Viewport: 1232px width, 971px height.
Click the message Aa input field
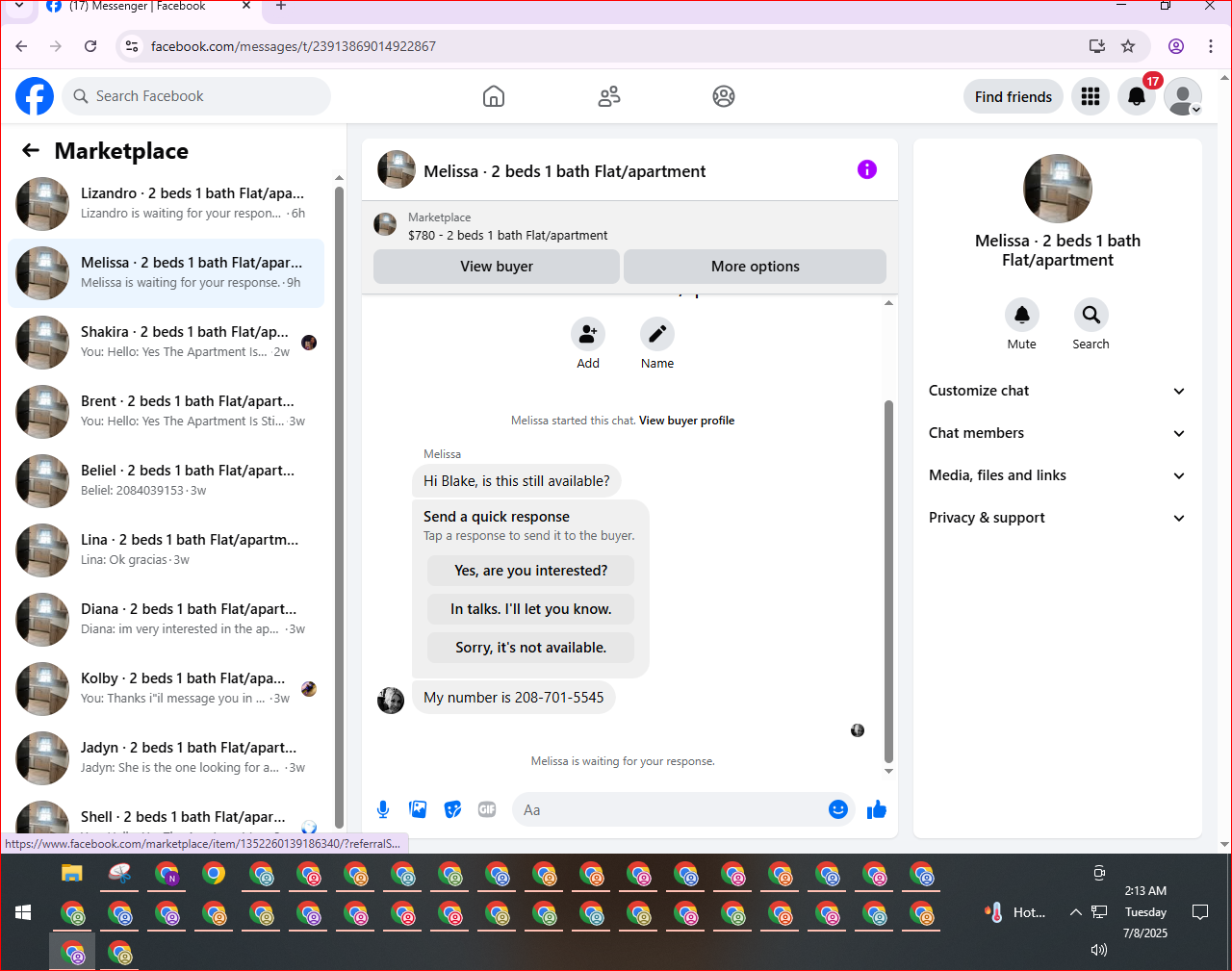669,809
